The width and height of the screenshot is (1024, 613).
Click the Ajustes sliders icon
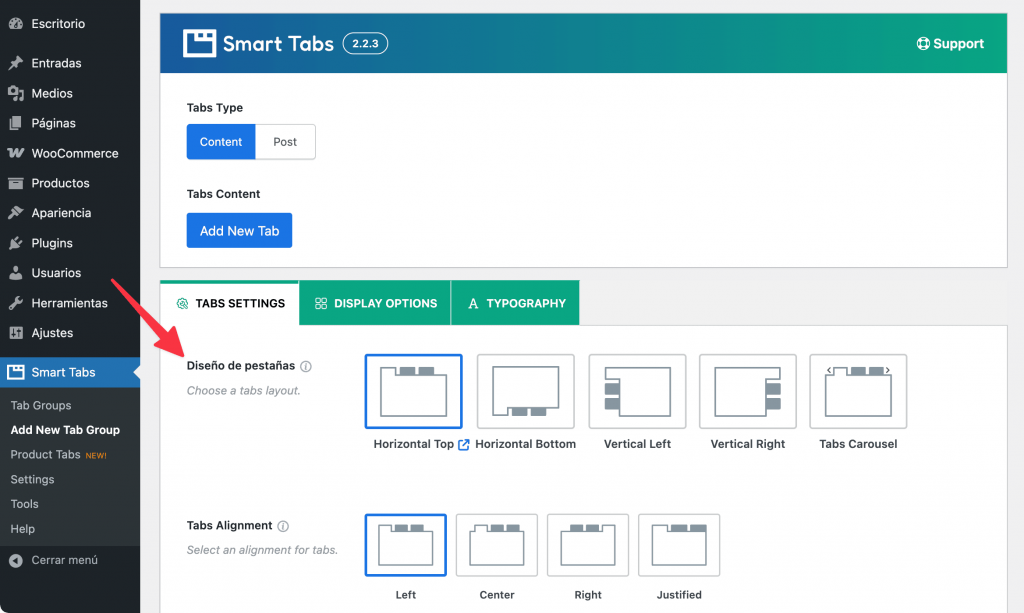click(x=16, y=333)
